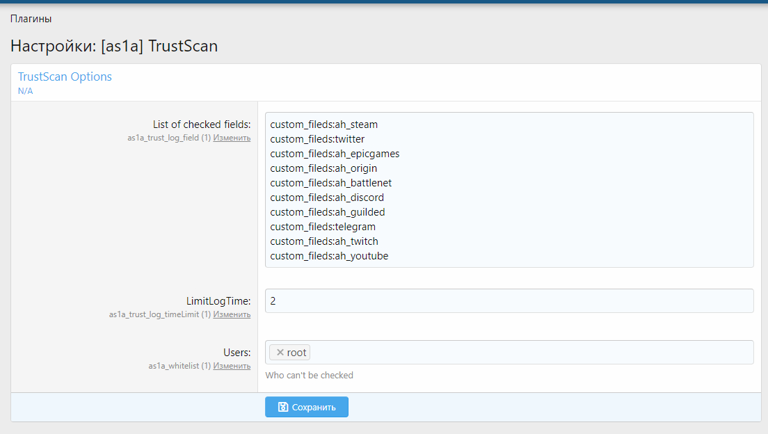Click Изменить next to as1a_trust_log_field
The width and height of the screenshot is (768, 434).
click(232, 138)
